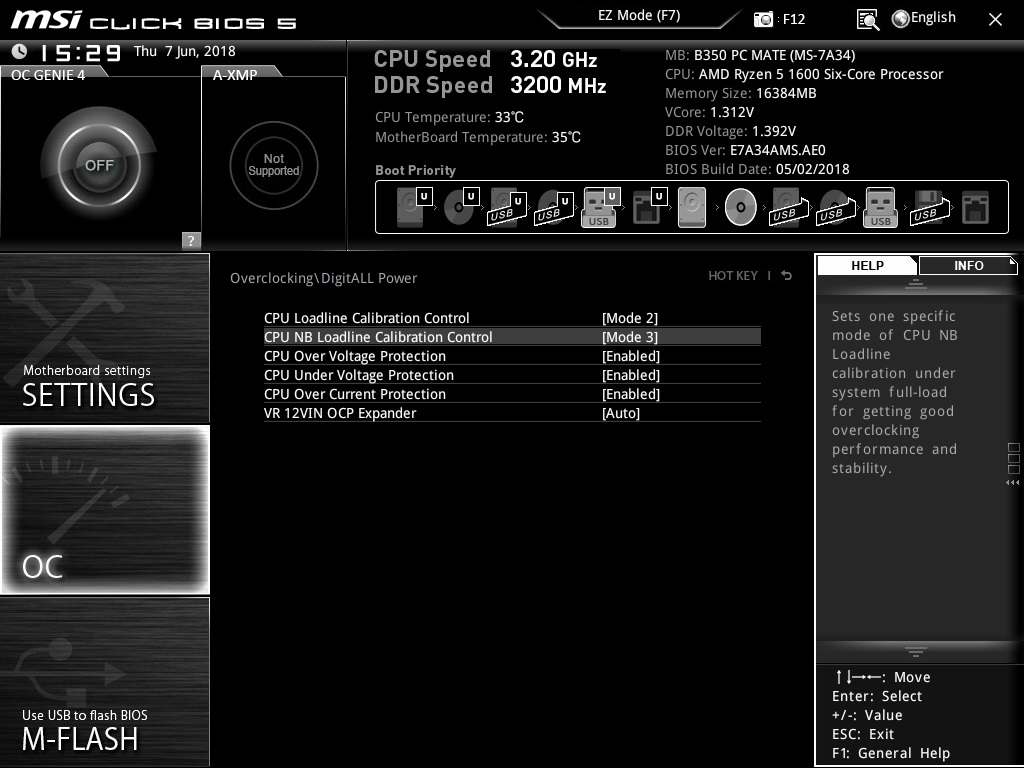Toggle the OC GENIE 4 OFF knob

tap(99, 165)
